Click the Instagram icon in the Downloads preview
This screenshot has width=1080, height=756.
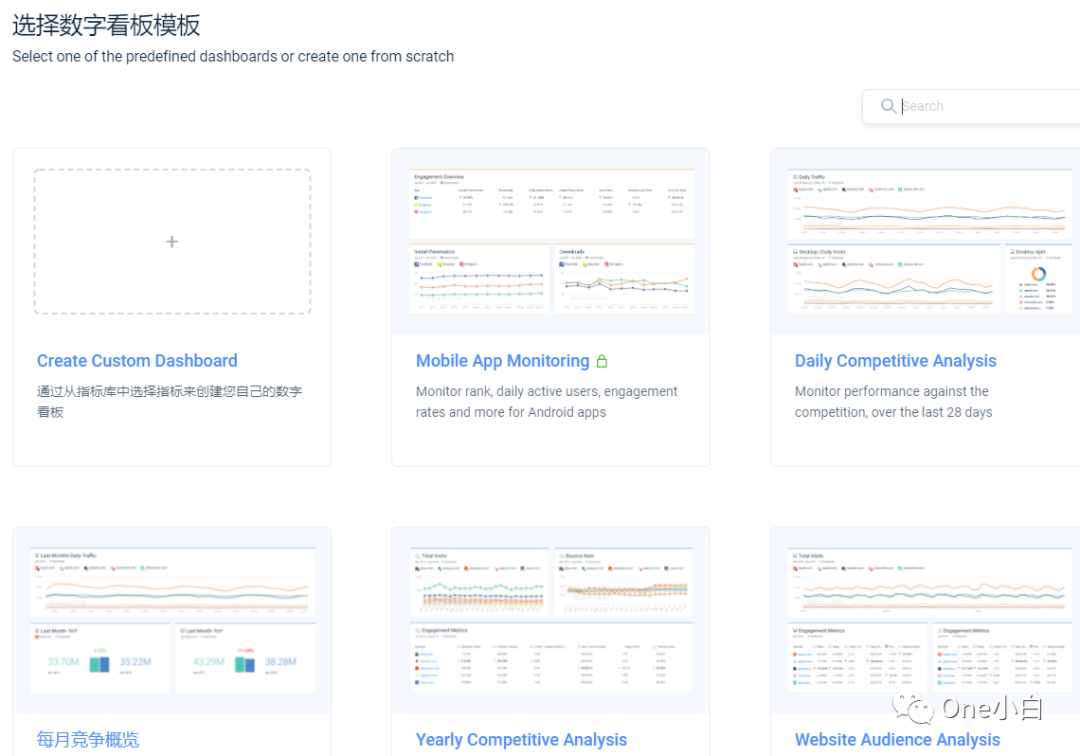click(605, 264)
